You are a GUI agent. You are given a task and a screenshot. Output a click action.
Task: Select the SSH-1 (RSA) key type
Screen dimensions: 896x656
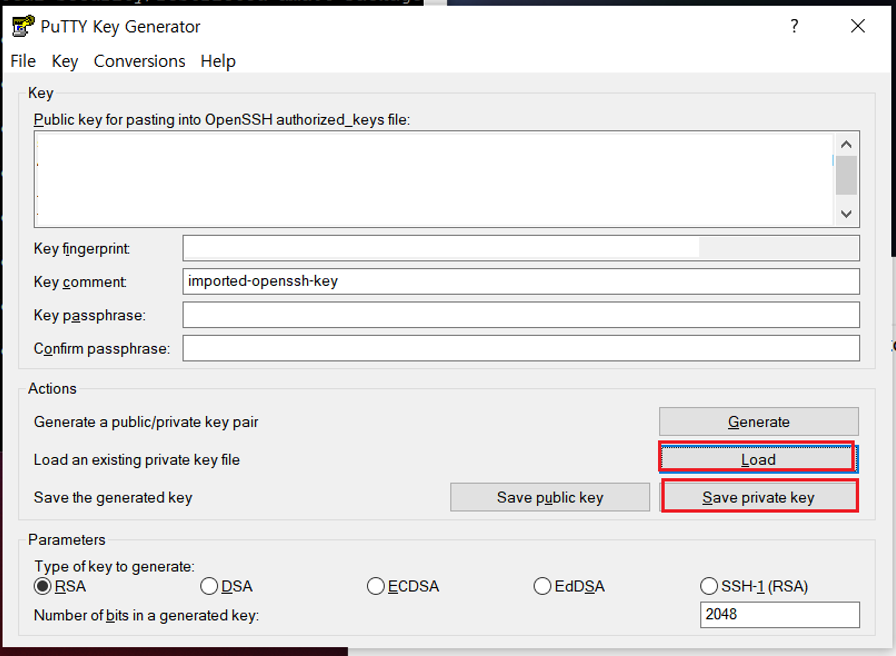(x=754, y=586)
